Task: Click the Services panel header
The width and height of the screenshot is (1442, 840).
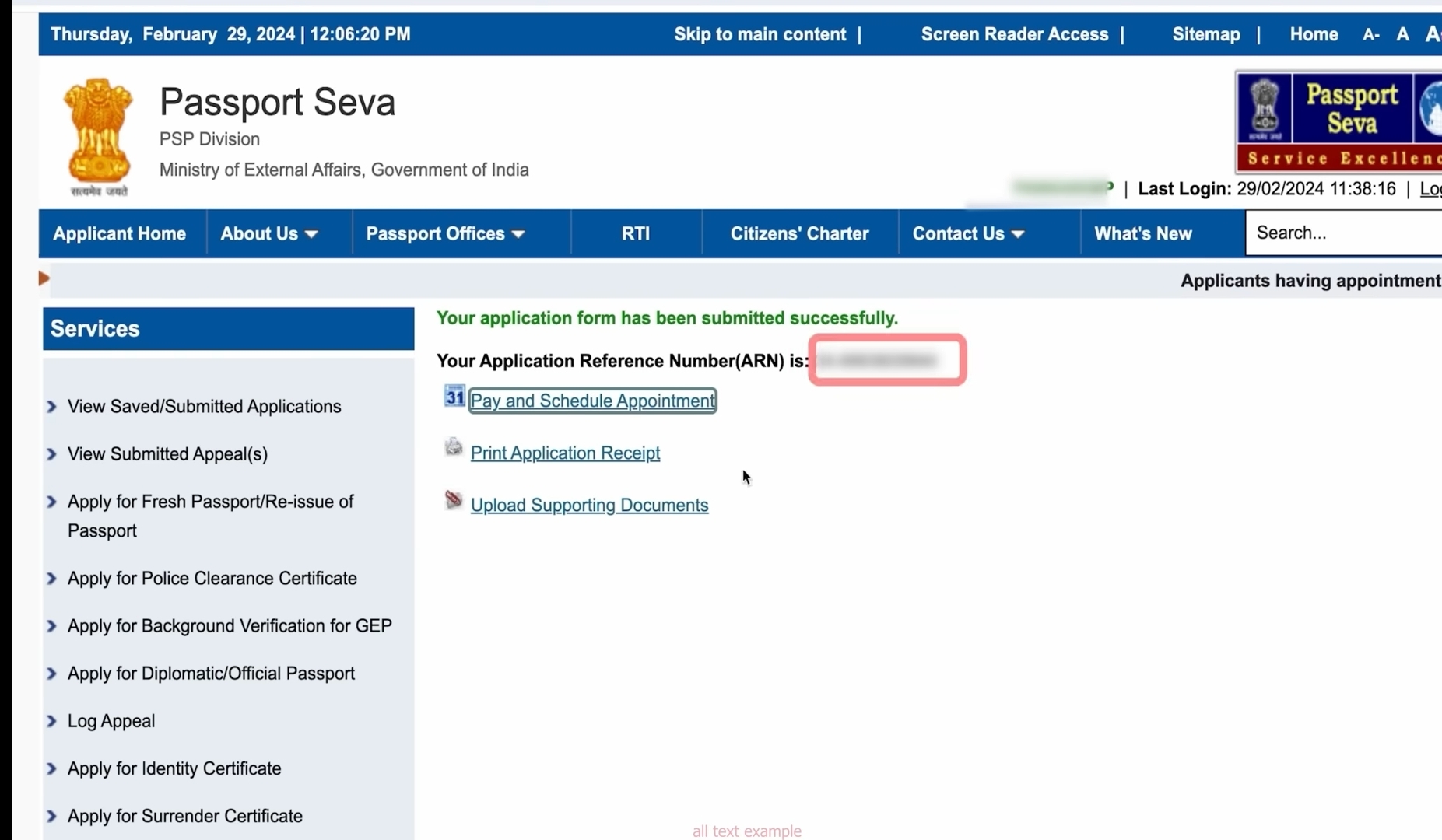Action: coord(229,328)
